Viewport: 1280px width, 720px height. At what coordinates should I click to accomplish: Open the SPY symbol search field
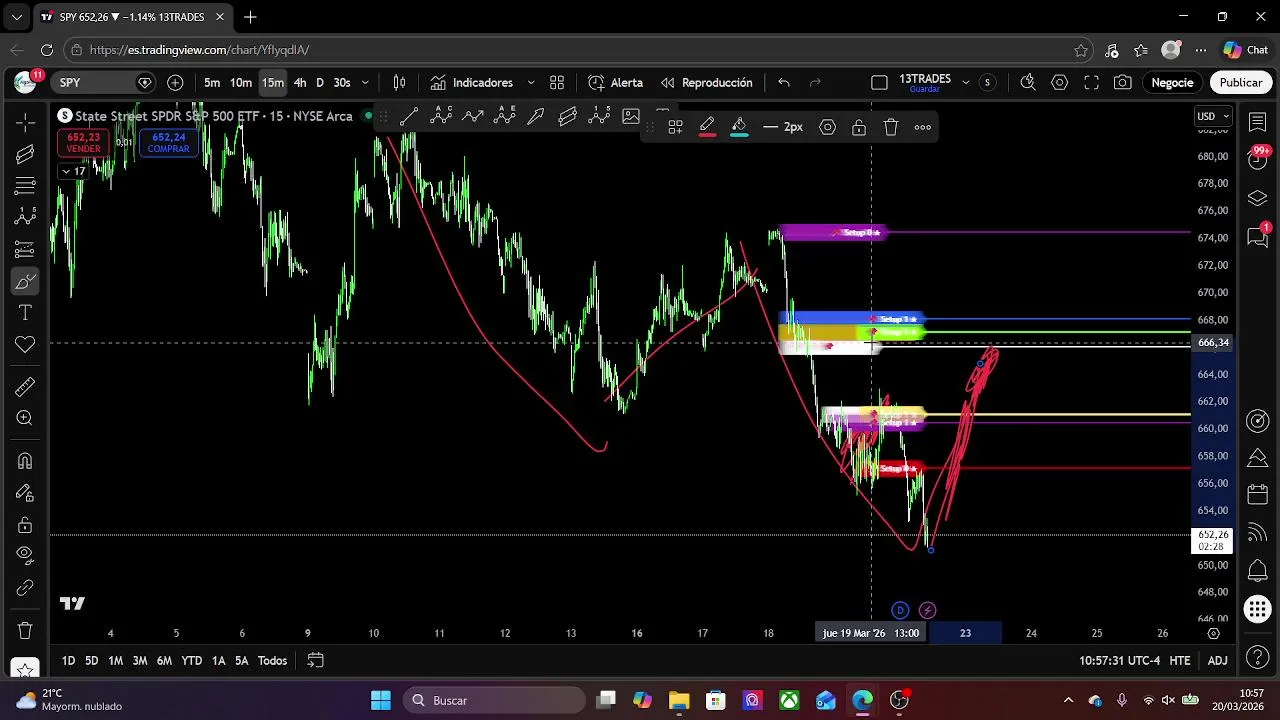click(x=104, y=83)
